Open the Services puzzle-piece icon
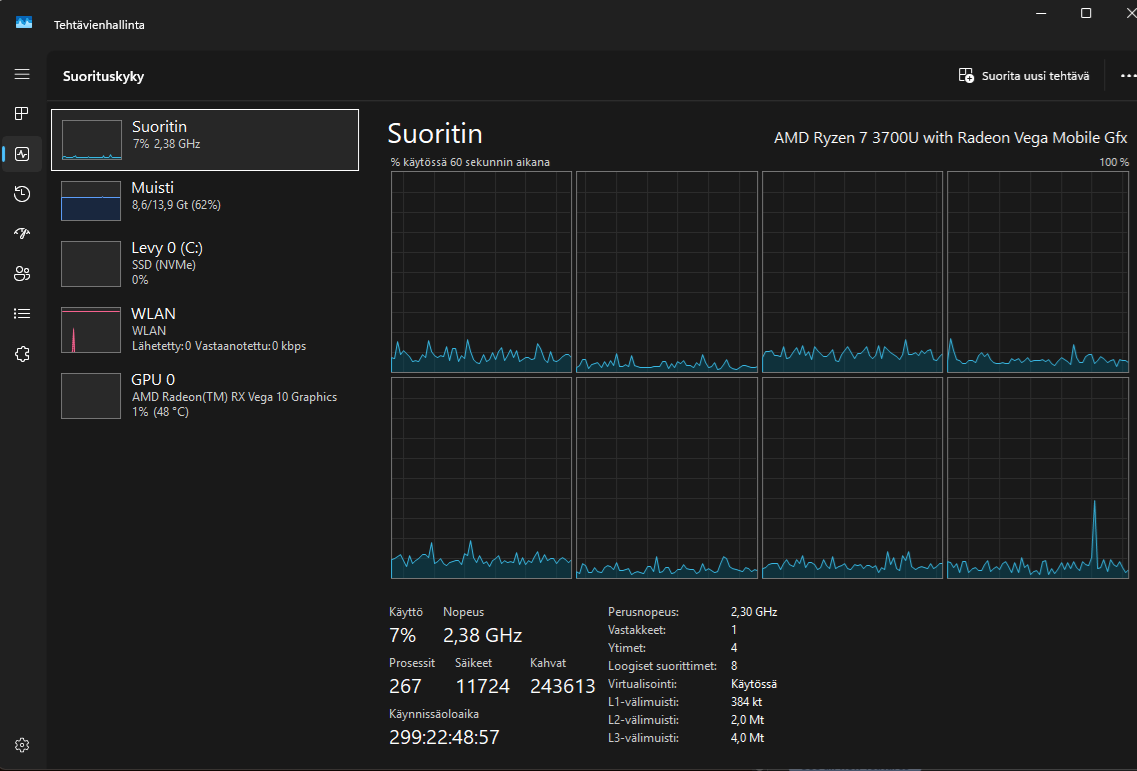Screen dimensions: 1137x771 click(x=22, y=354)
